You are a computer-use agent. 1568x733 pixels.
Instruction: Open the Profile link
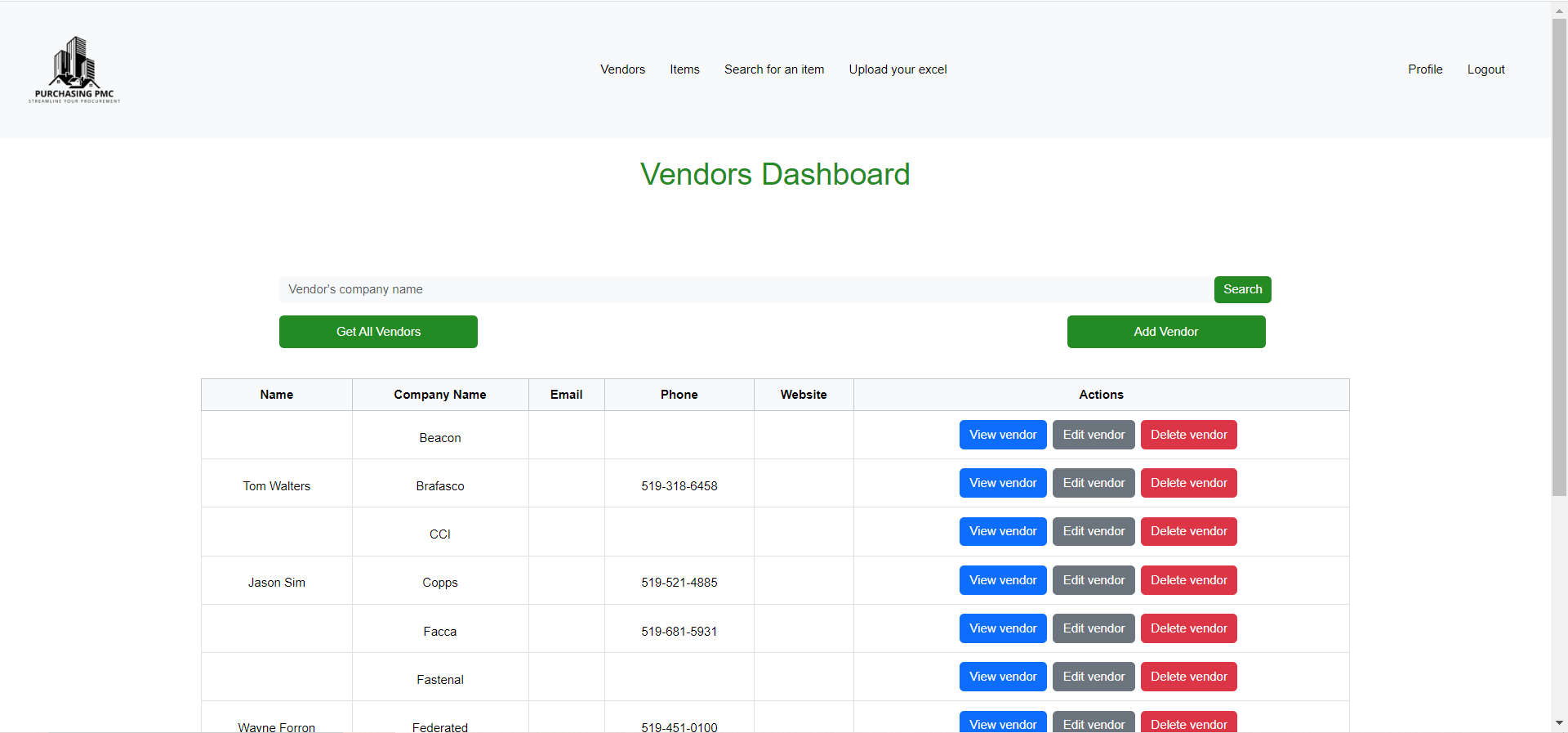click(x=1424, y=69)
